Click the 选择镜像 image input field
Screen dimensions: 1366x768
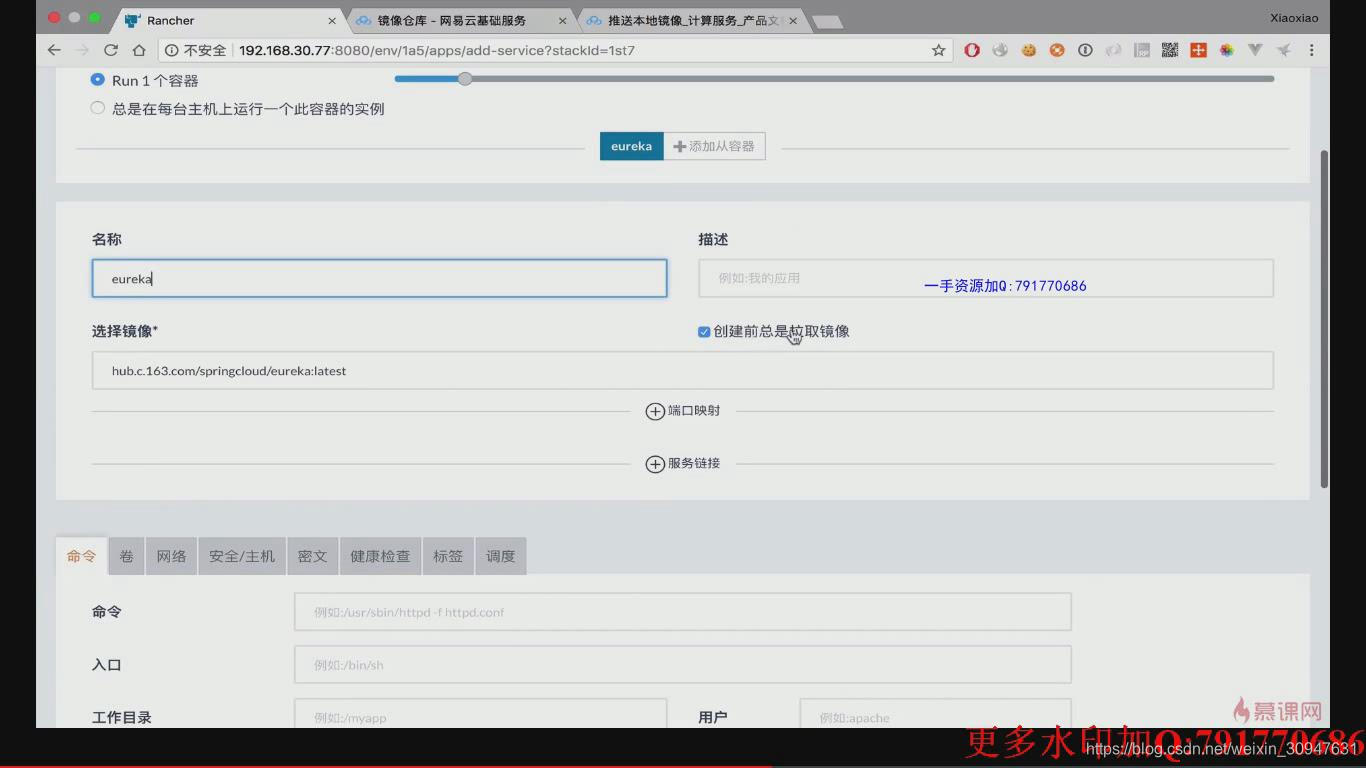pos(682,370)
